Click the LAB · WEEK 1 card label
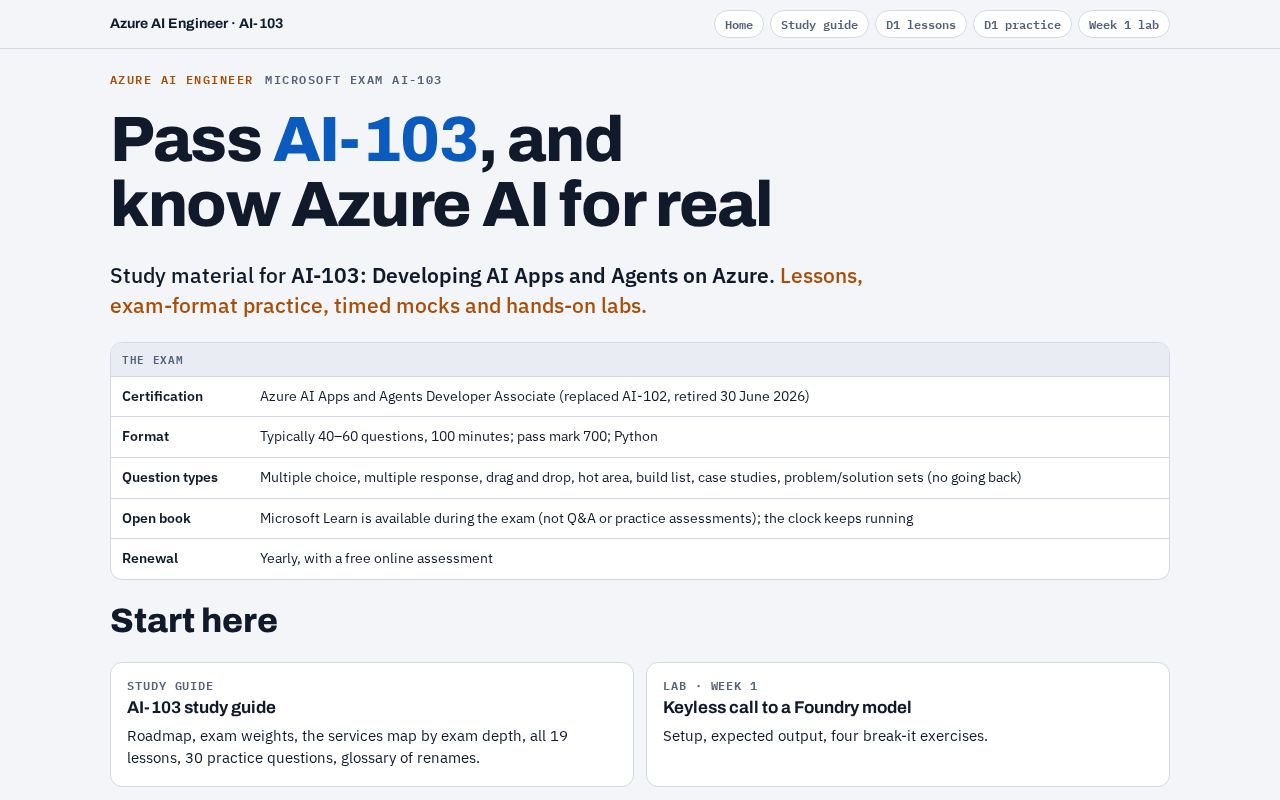The height and width of the screenshot is (800, 1280). 710,686
